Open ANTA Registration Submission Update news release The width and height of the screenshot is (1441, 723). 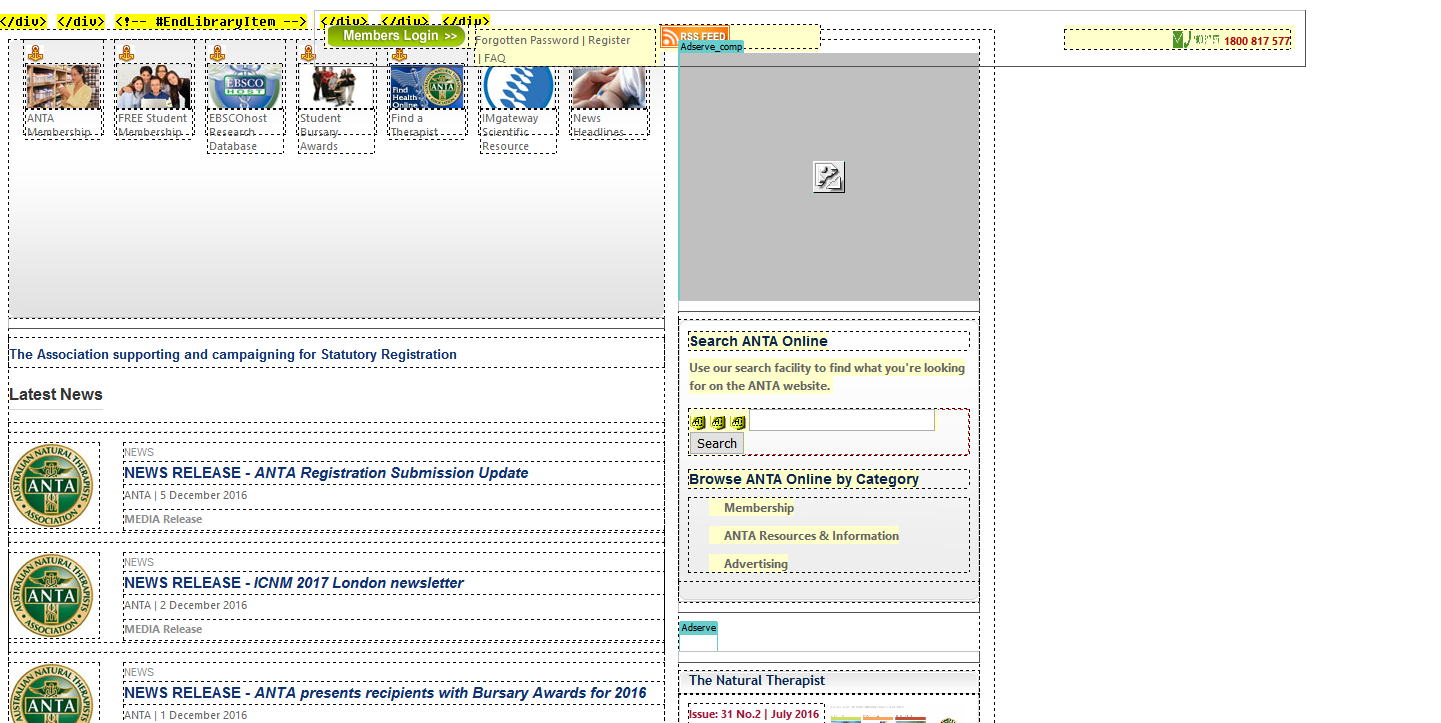[x=326, y=473]
